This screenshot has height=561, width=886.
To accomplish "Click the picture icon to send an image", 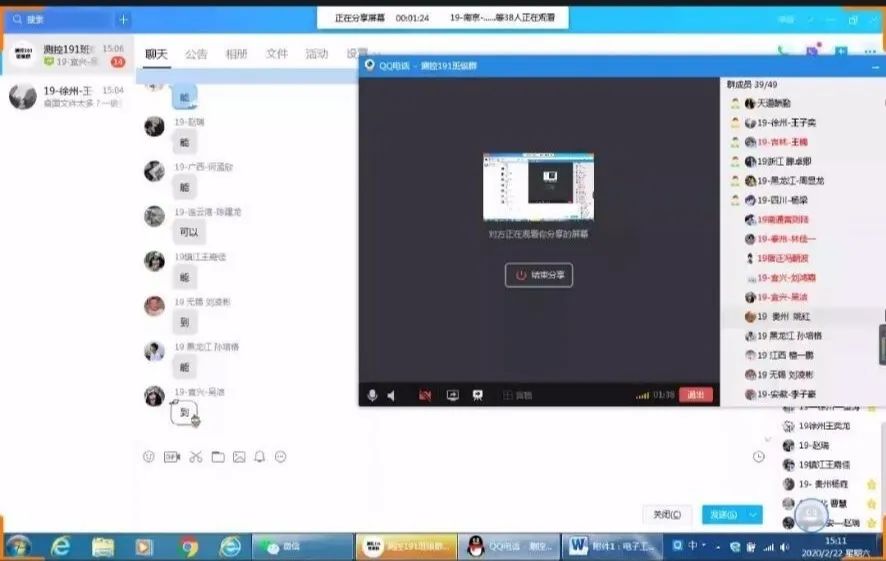I will click(239, 457).
